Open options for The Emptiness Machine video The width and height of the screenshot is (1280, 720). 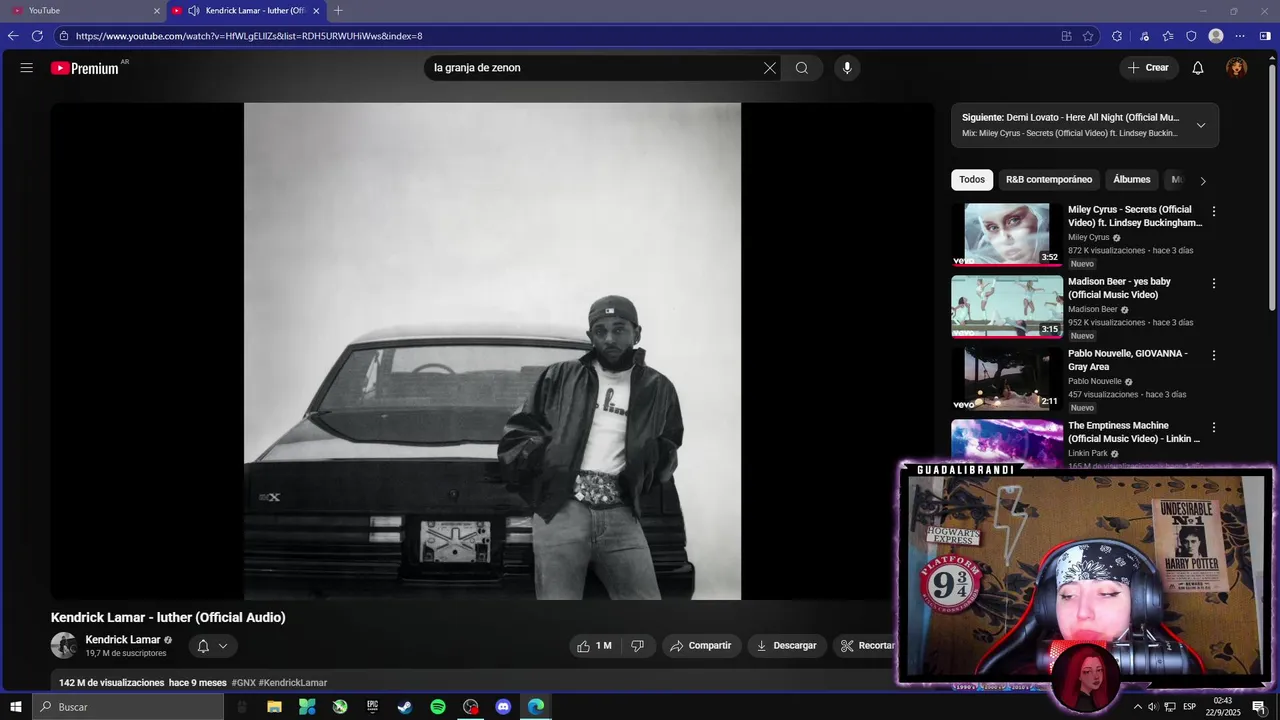(x=1214, y=428)
